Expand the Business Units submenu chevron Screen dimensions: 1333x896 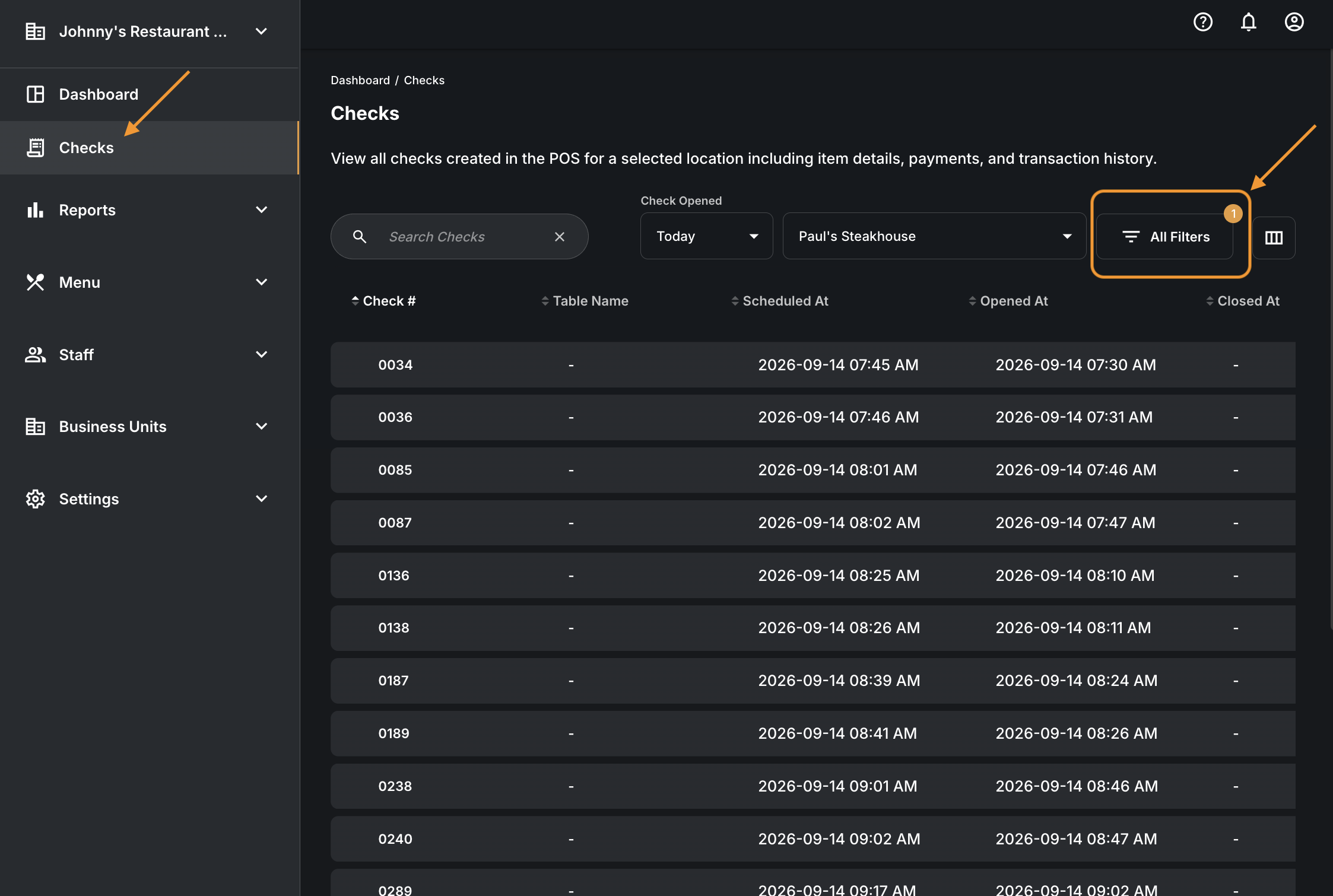point(261,427)
